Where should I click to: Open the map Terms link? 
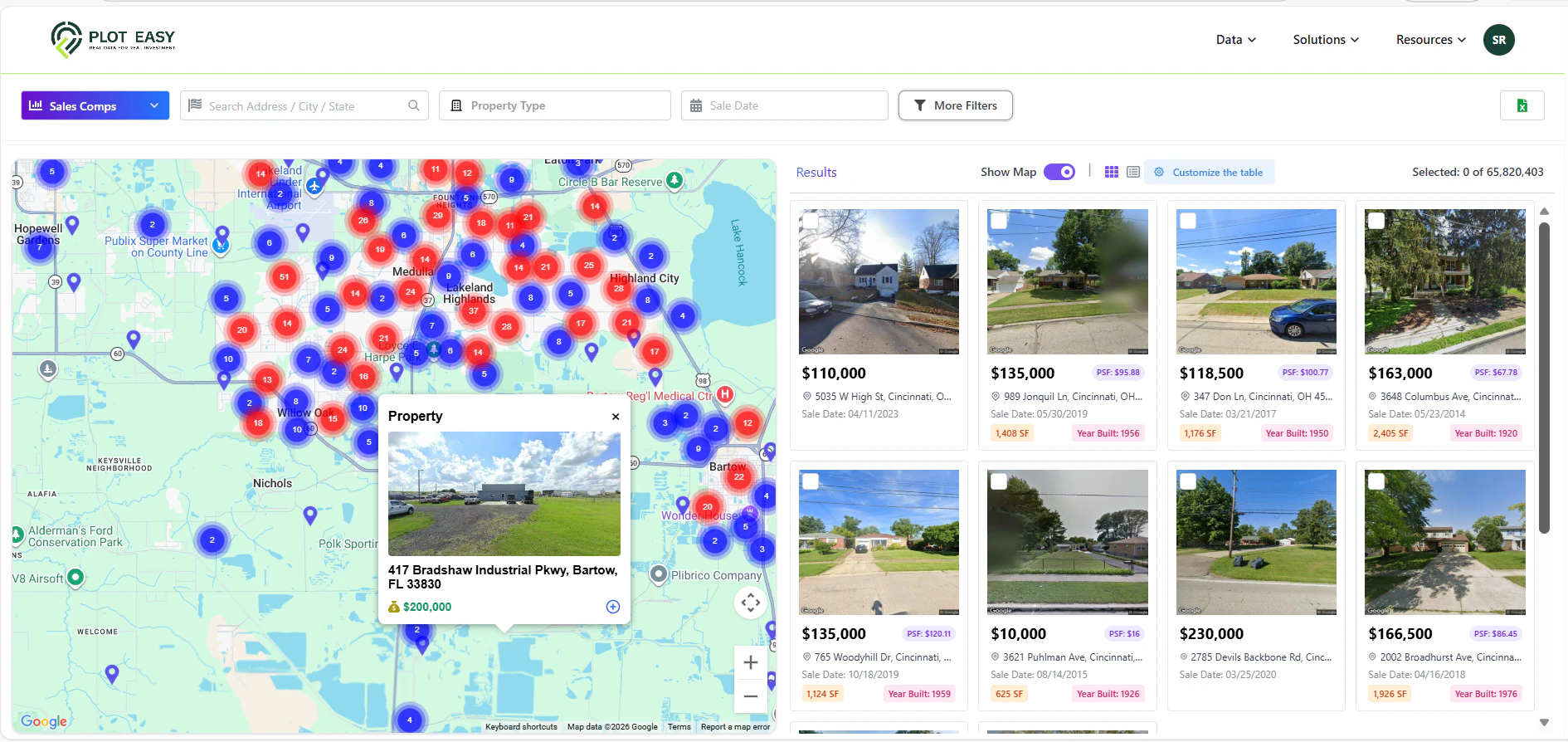click(x=679, y=727)
